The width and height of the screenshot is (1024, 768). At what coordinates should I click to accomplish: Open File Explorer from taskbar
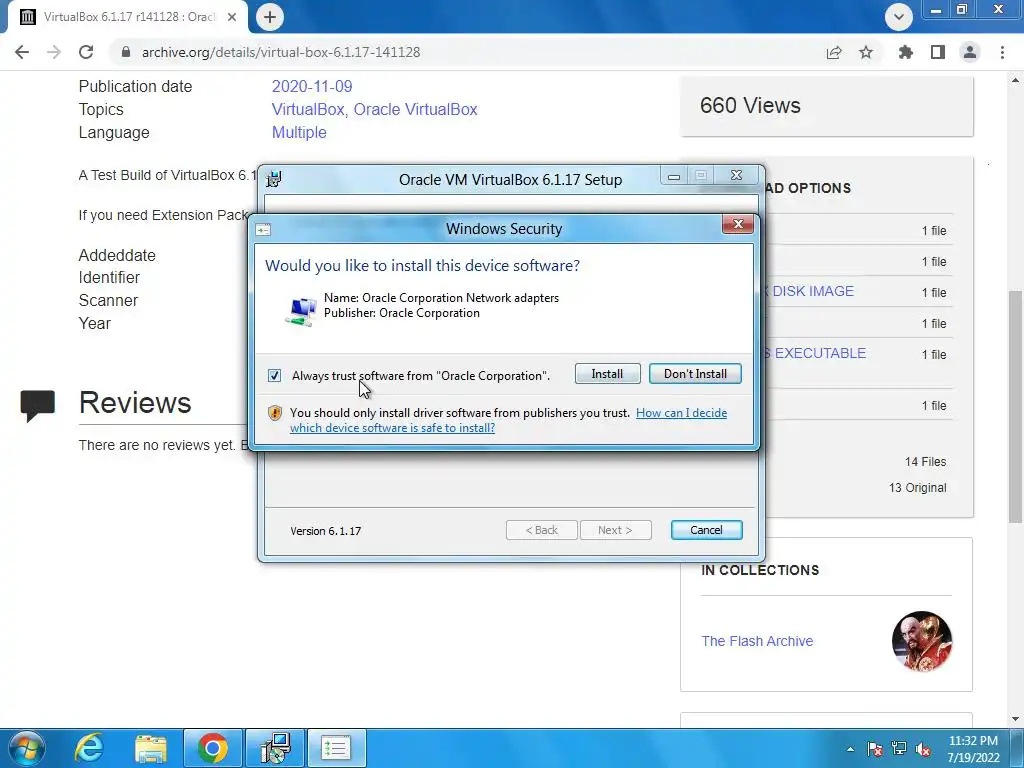pos(151,748)
